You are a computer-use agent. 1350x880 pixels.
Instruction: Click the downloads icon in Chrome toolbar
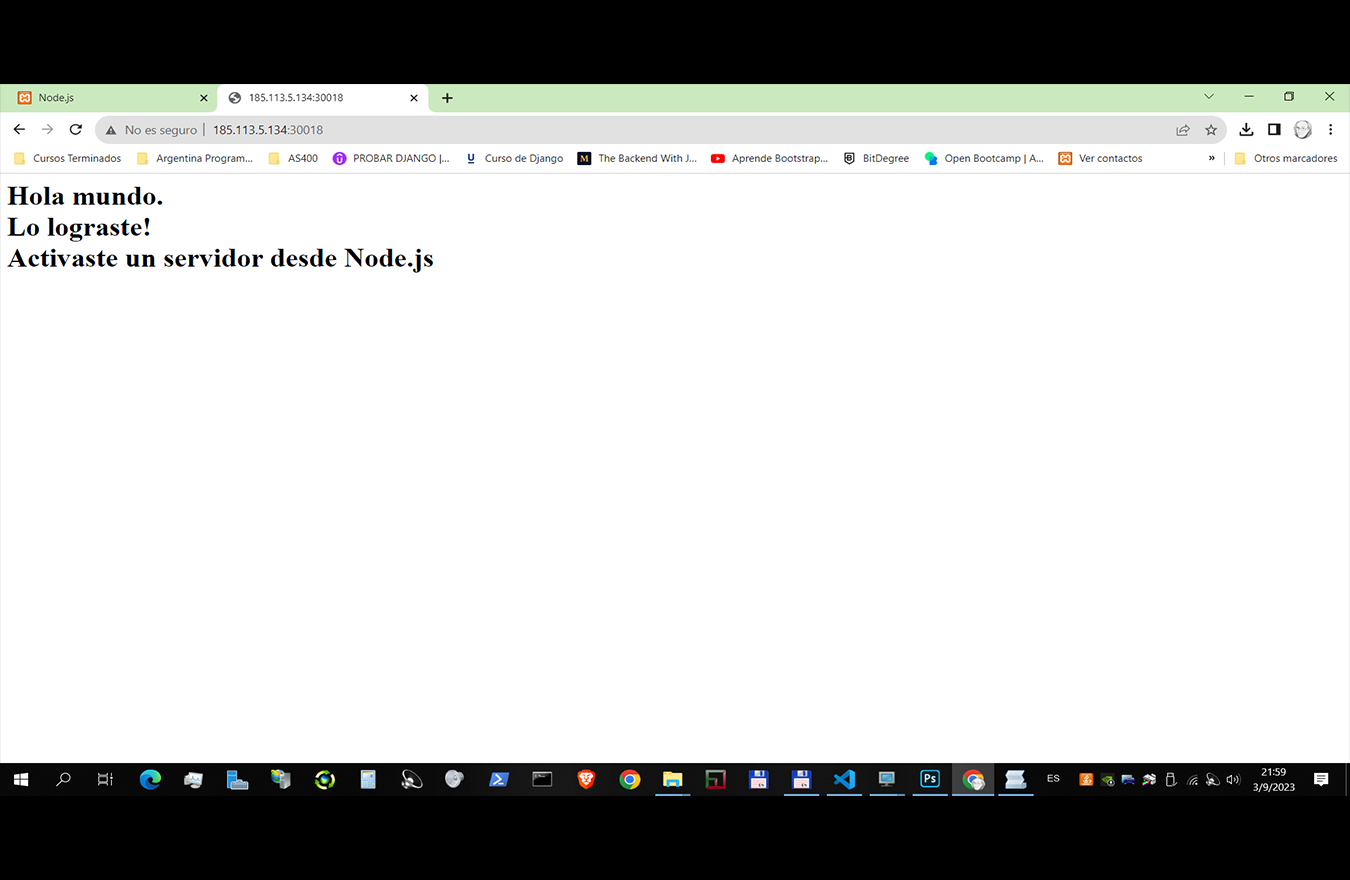tap(1246, 130)
